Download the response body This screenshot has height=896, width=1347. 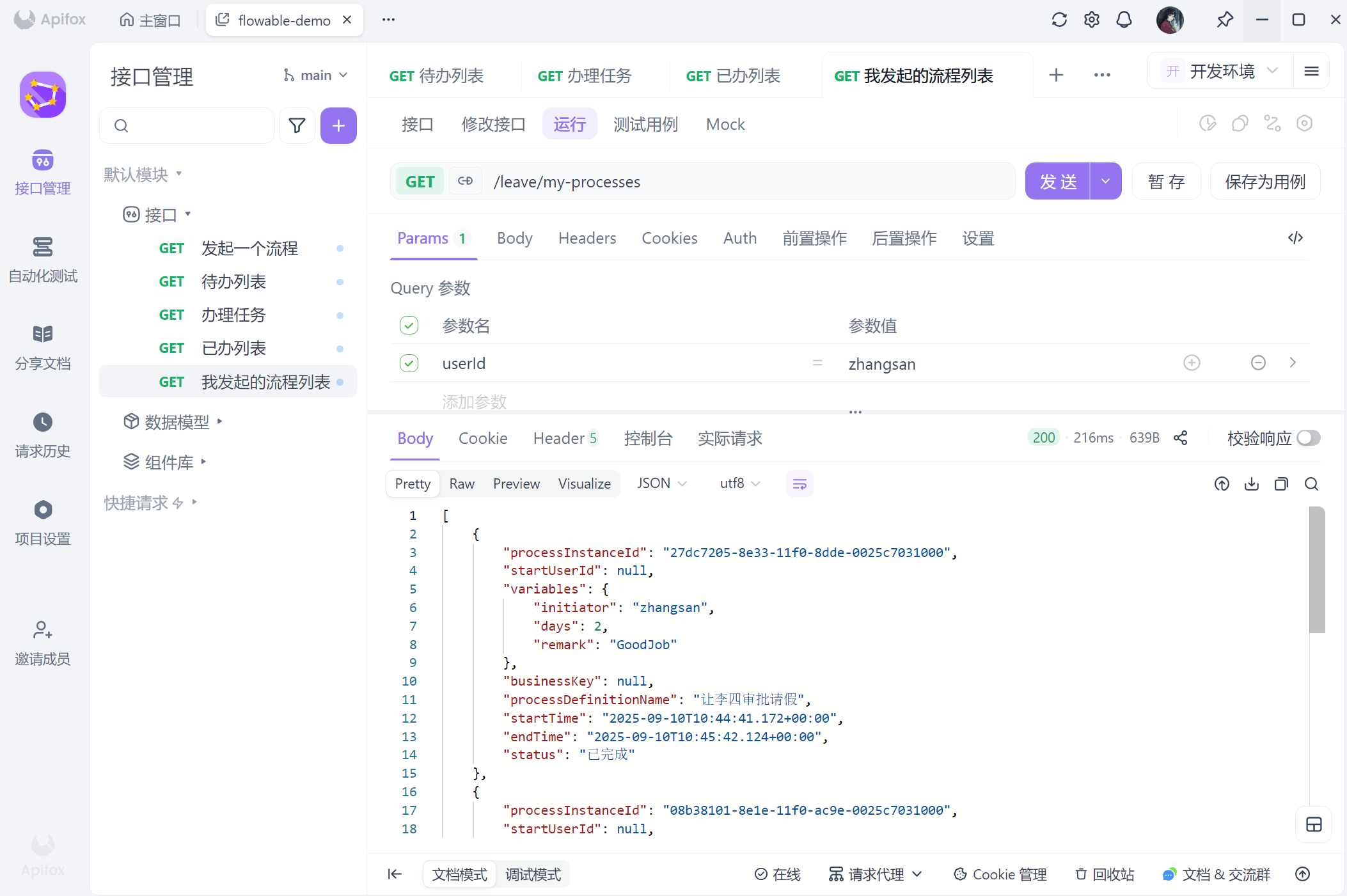(1251, 484)
